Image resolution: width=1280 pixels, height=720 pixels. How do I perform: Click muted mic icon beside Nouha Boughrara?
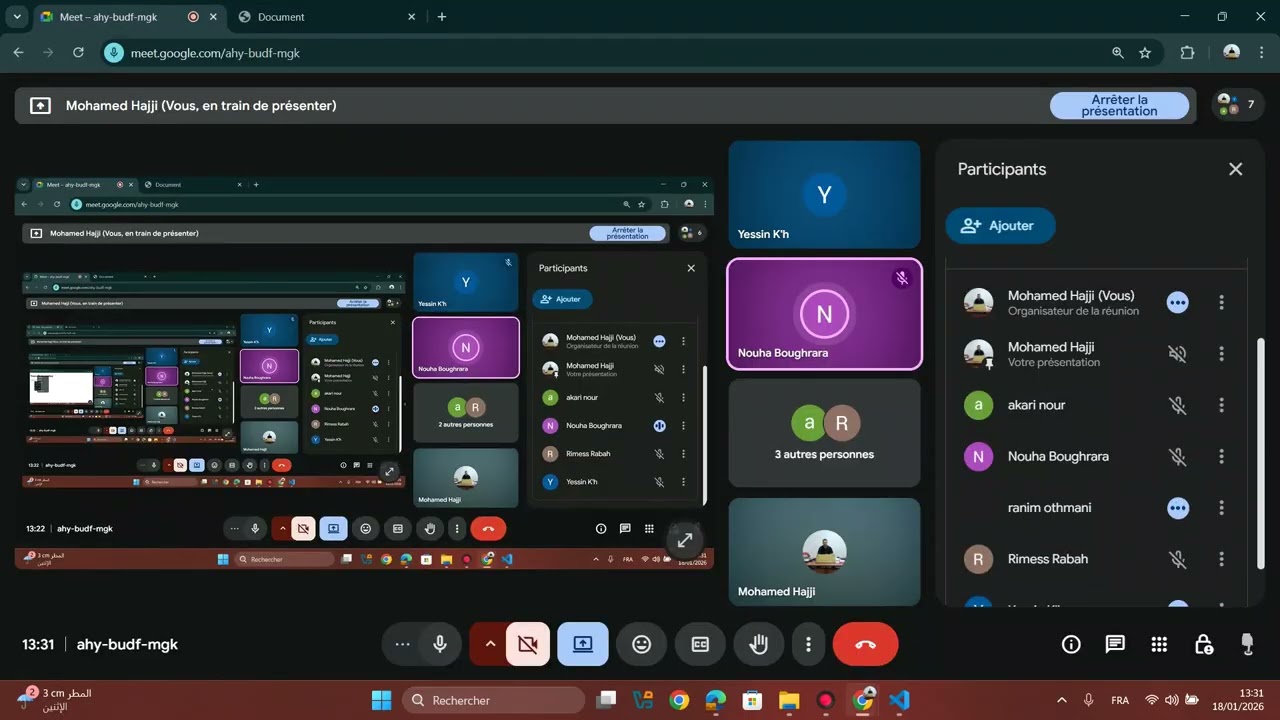(x=1178, y=456)
